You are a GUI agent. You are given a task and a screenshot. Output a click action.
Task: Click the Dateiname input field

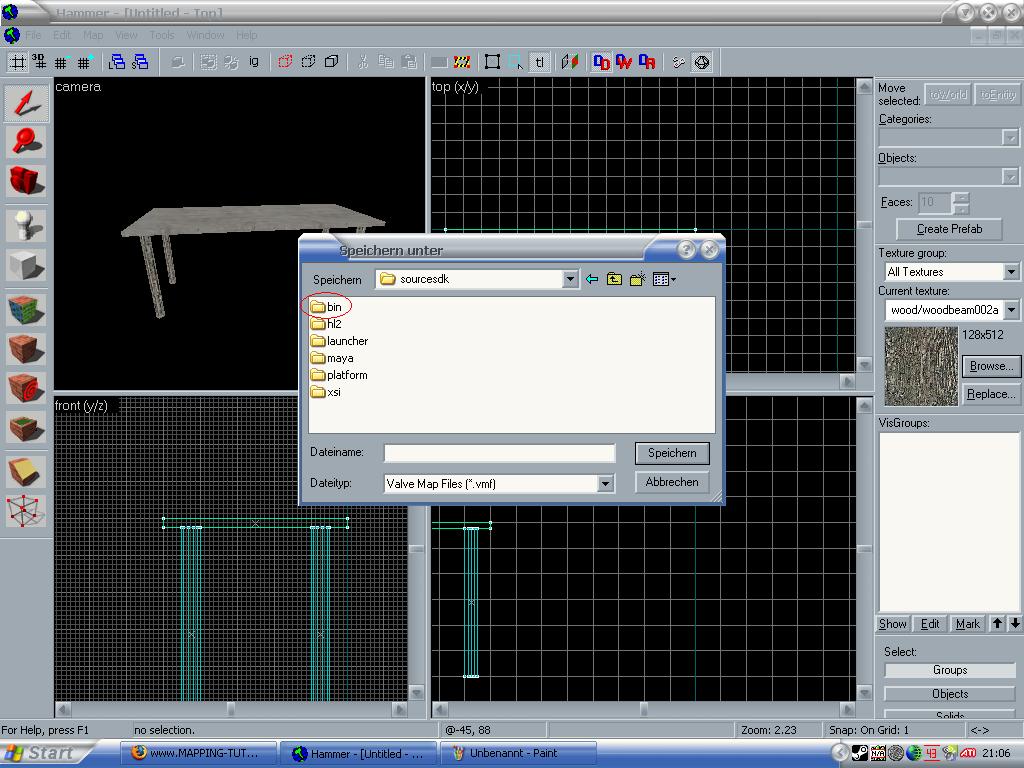coord(500,453)
